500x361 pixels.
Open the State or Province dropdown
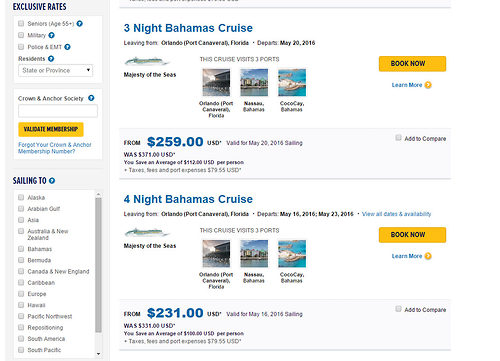(55, 70)
